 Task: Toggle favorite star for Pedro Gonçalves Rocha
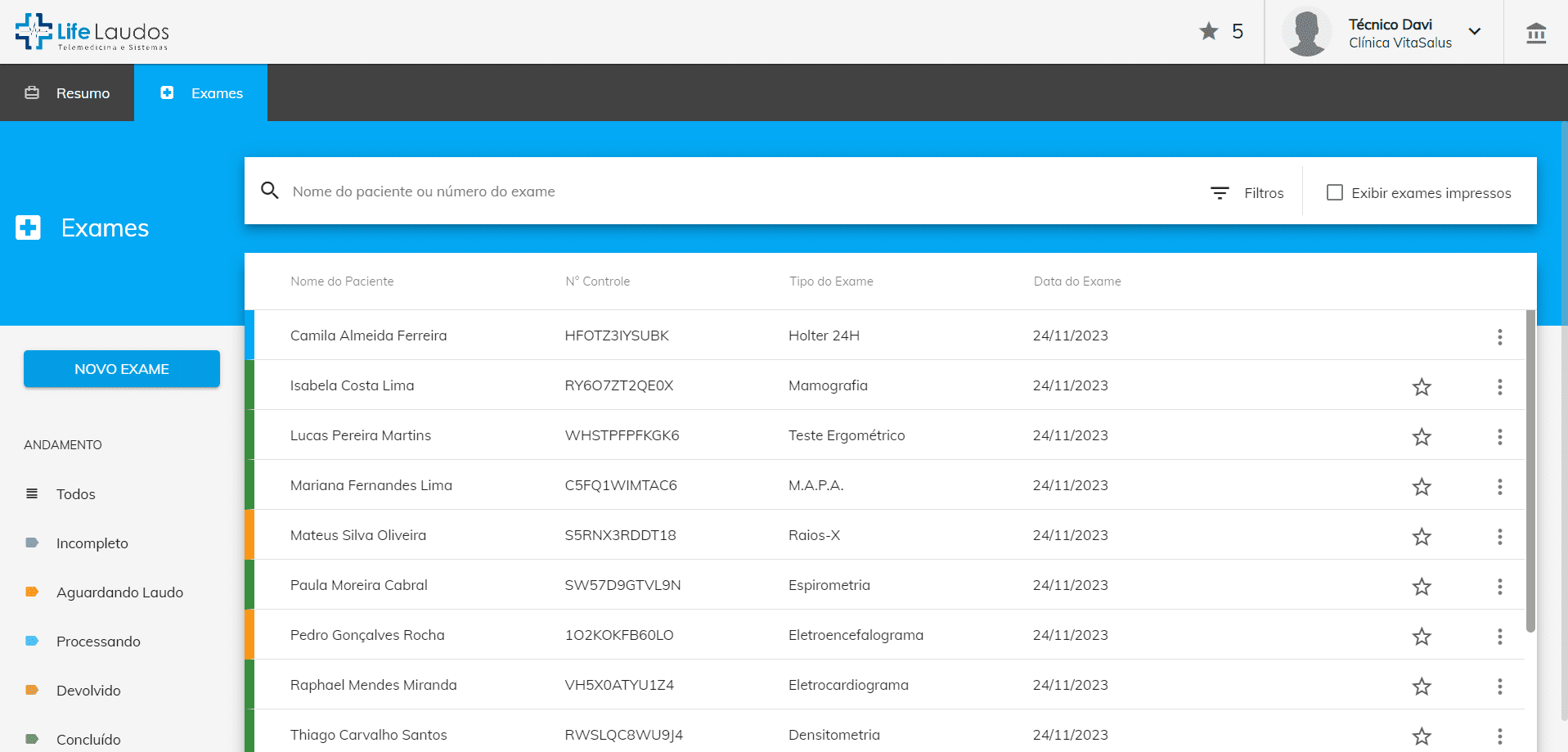click(1421, 637)
